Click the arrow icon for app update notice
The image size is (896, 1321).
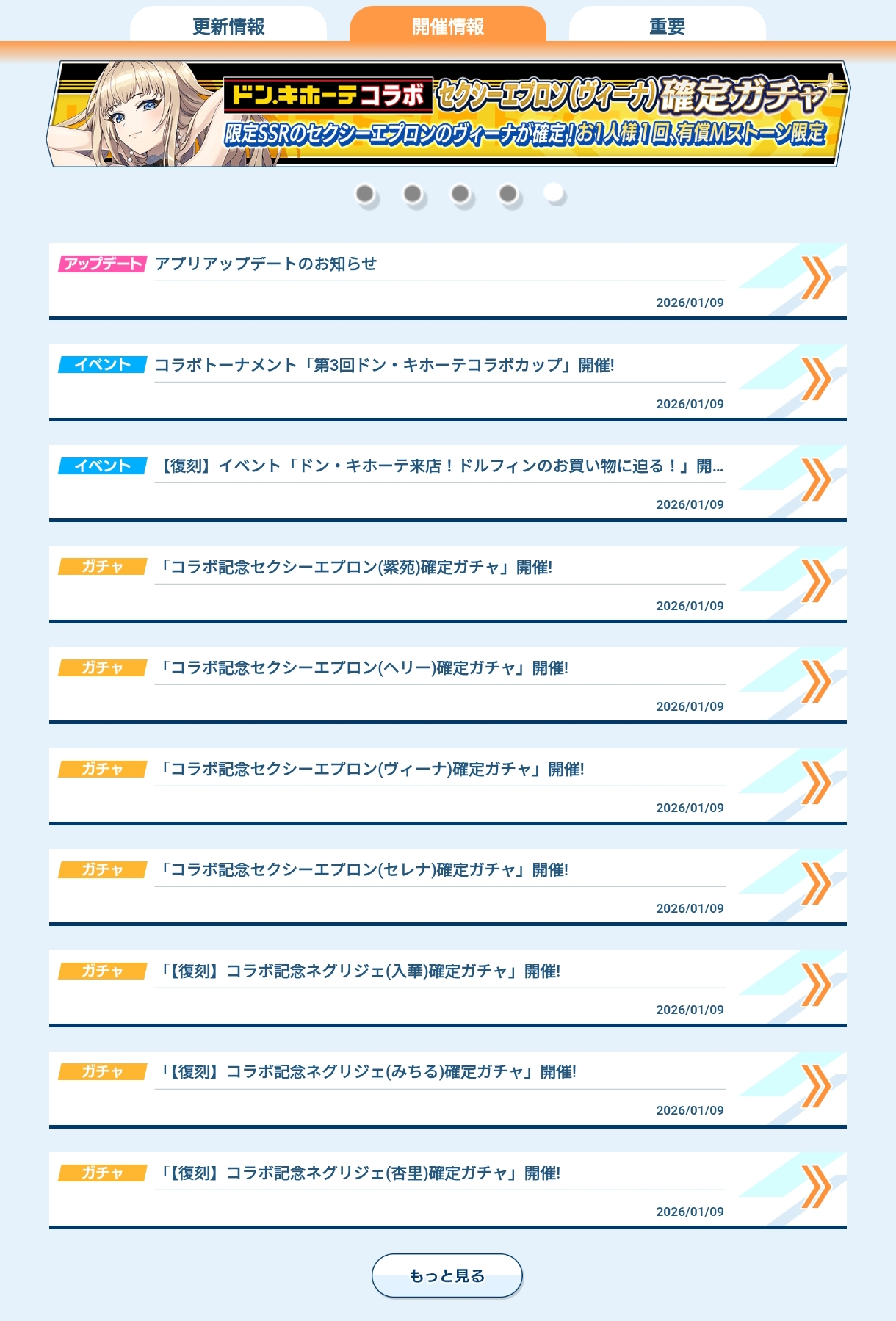pyautogui.click(x=815, y=278)
